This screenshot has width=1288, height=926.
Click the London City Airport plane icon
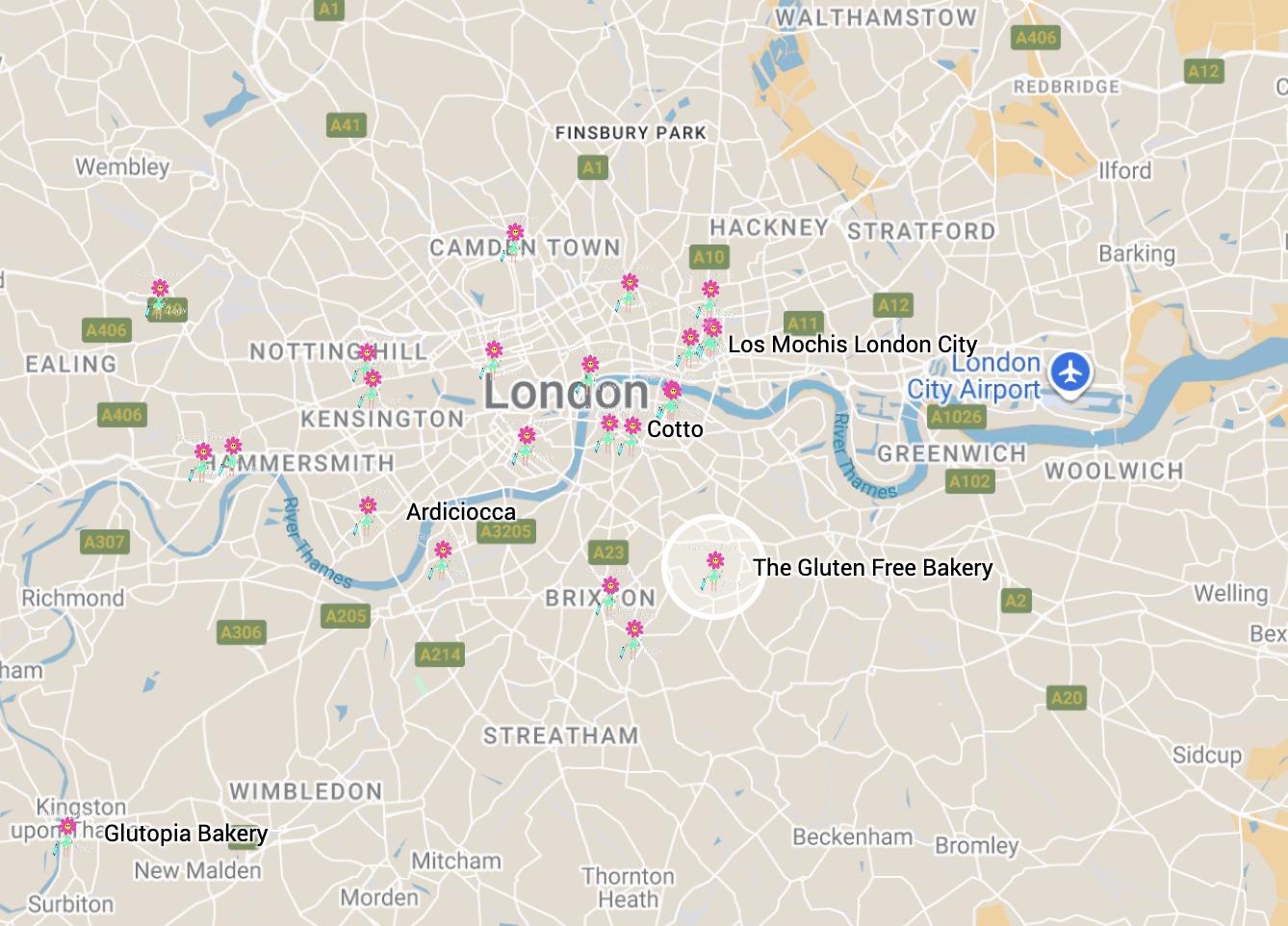[x=1070, y=372]
